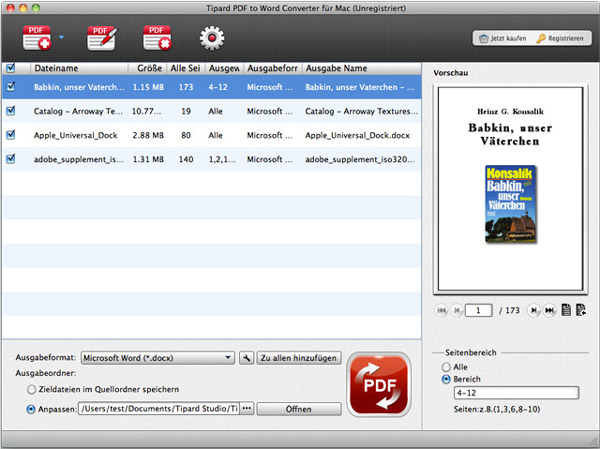Click the 10.77 size cell
The width and height of the screenshot is (600, 449).
[147, 111]
